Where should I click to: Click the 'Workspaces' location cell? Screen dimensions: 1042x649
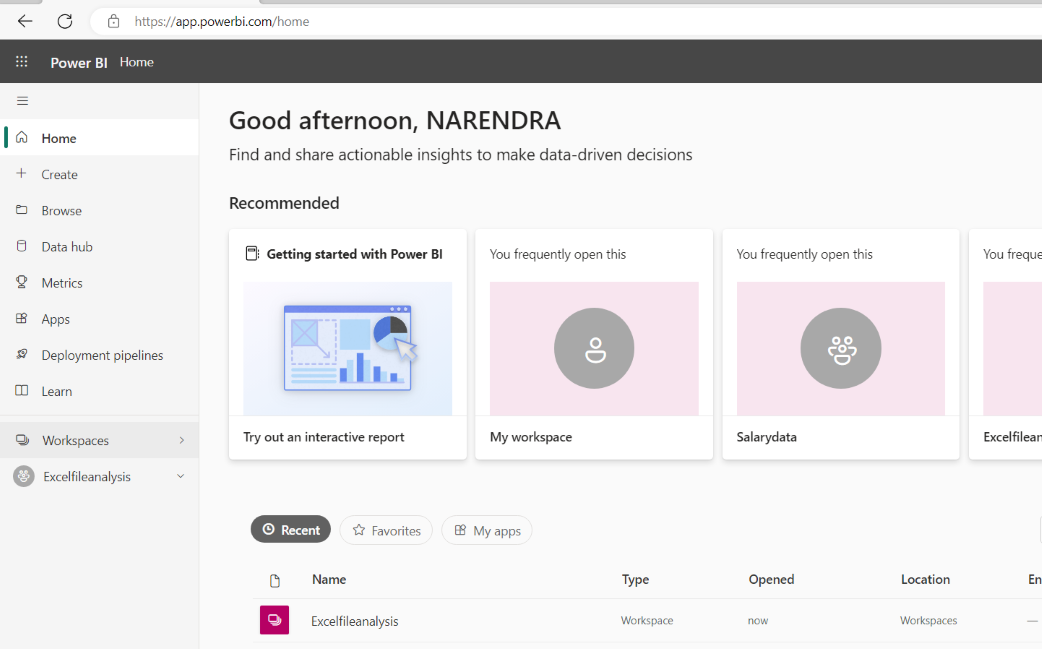(928, 620)
